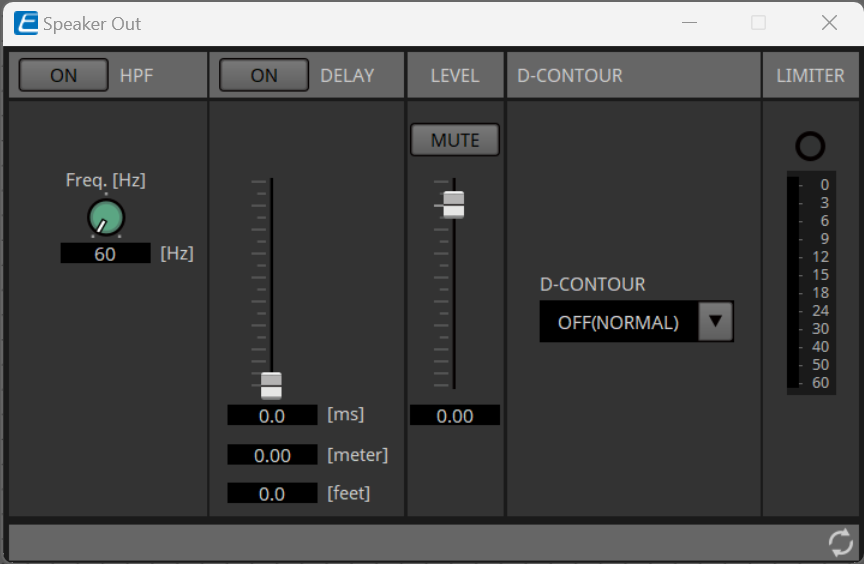Image resolution: width=864 pixels, height=564 pixels.
Task: Click the refresh arrows icon at bottom right
Action: click(841, 543)
